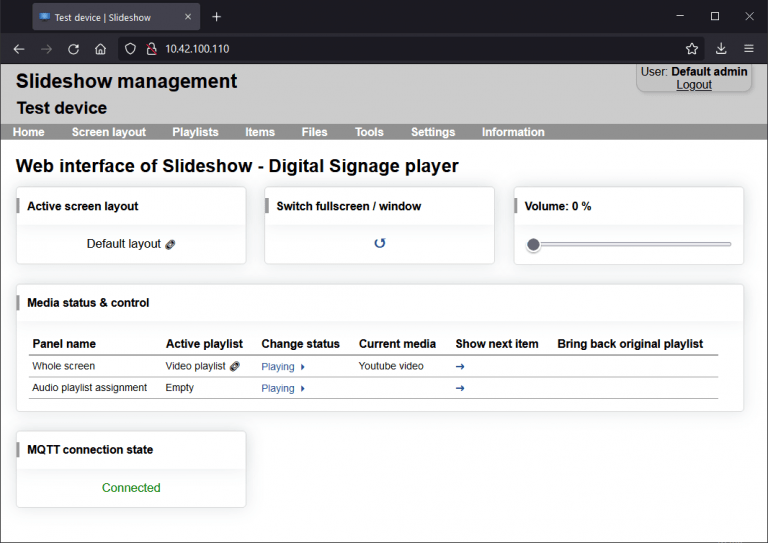Open the Settings menu

tap(432, 132)
